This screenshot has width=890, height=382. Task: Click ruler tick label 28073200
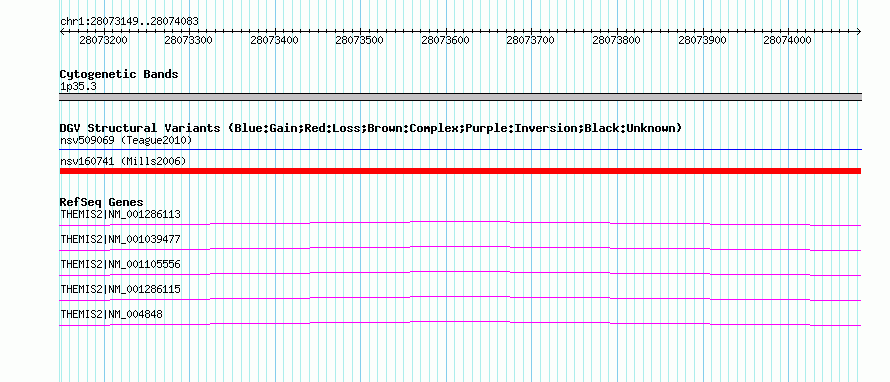pos(103,40)
